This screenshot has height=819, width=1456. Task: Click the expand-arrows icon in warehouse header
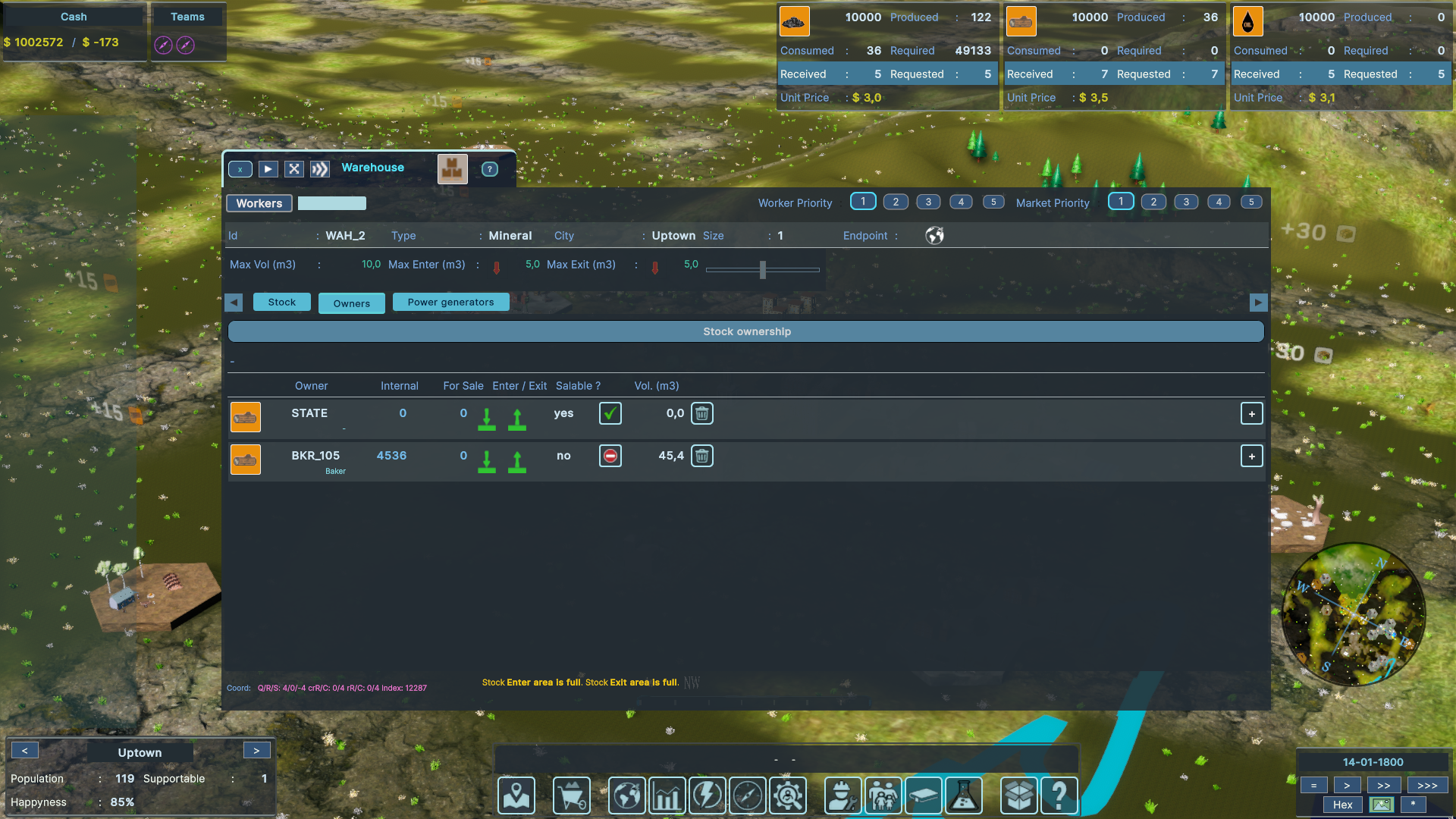(294, 169)
